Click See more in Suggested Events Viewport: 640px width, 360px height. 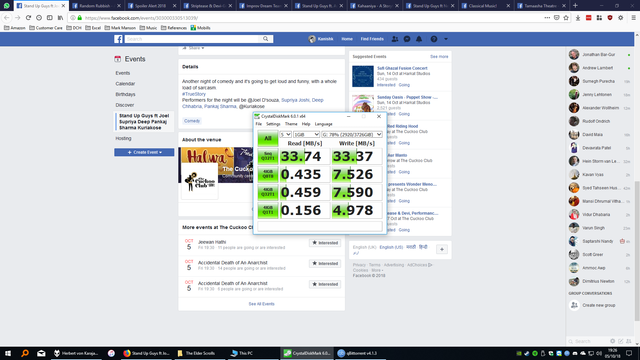pyautogui.click(x=439, y=57)
